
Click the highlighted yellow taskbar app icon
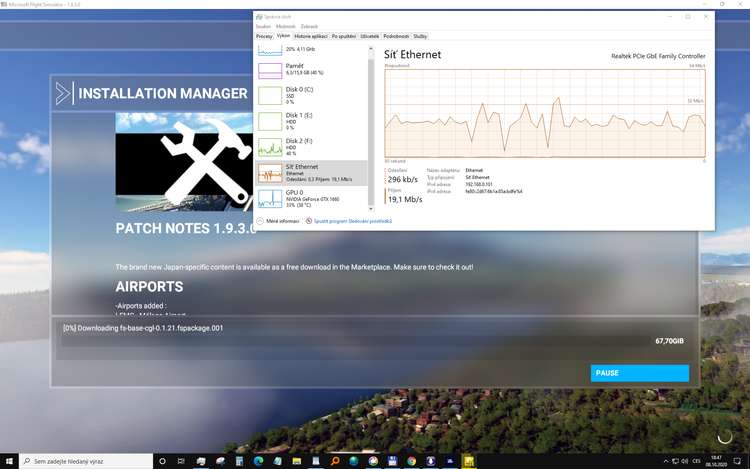pyautogui.click(x=469, y=461)
